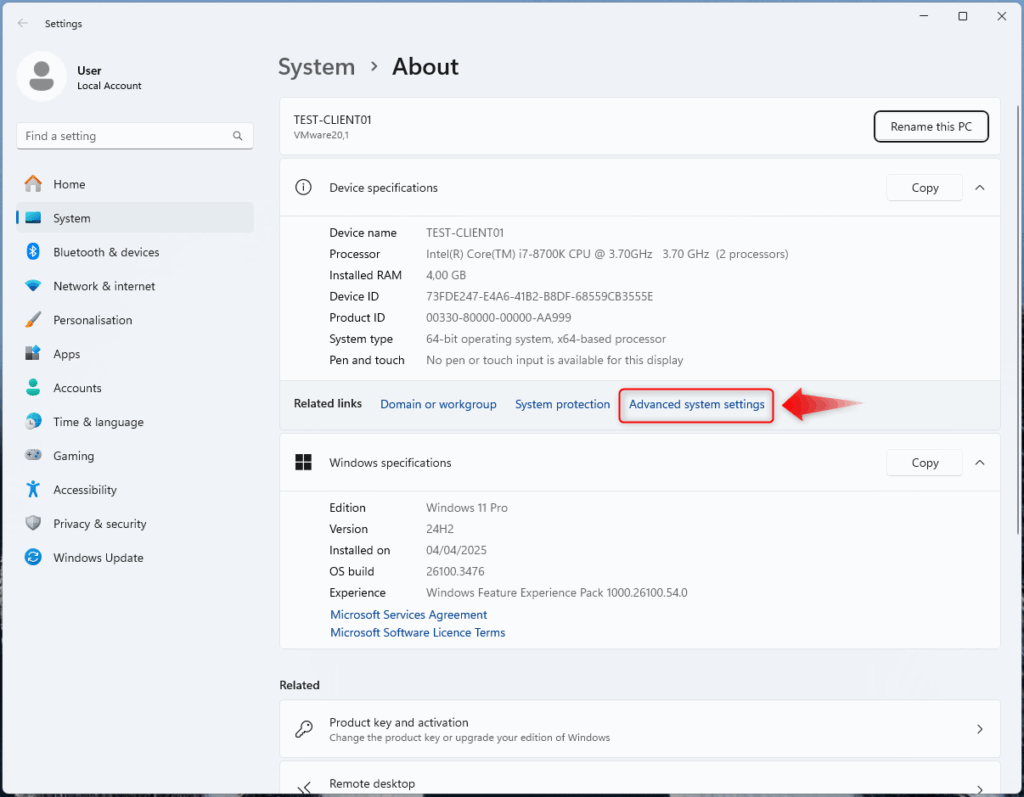
Task: Click the Personalisation paintbrush icon
Action: pos(33,320)
